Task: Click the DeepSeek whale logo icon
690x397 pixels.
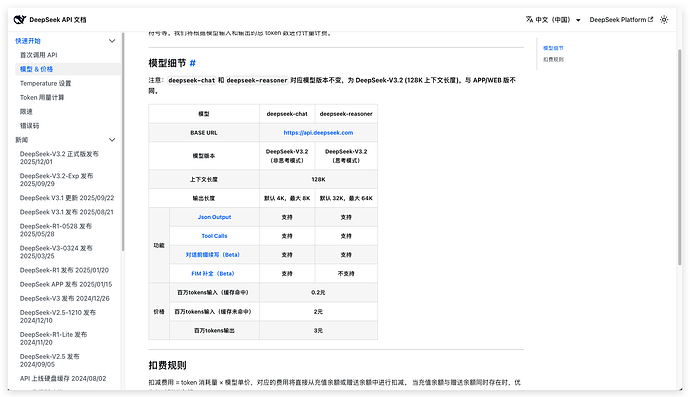Action: 20,19
